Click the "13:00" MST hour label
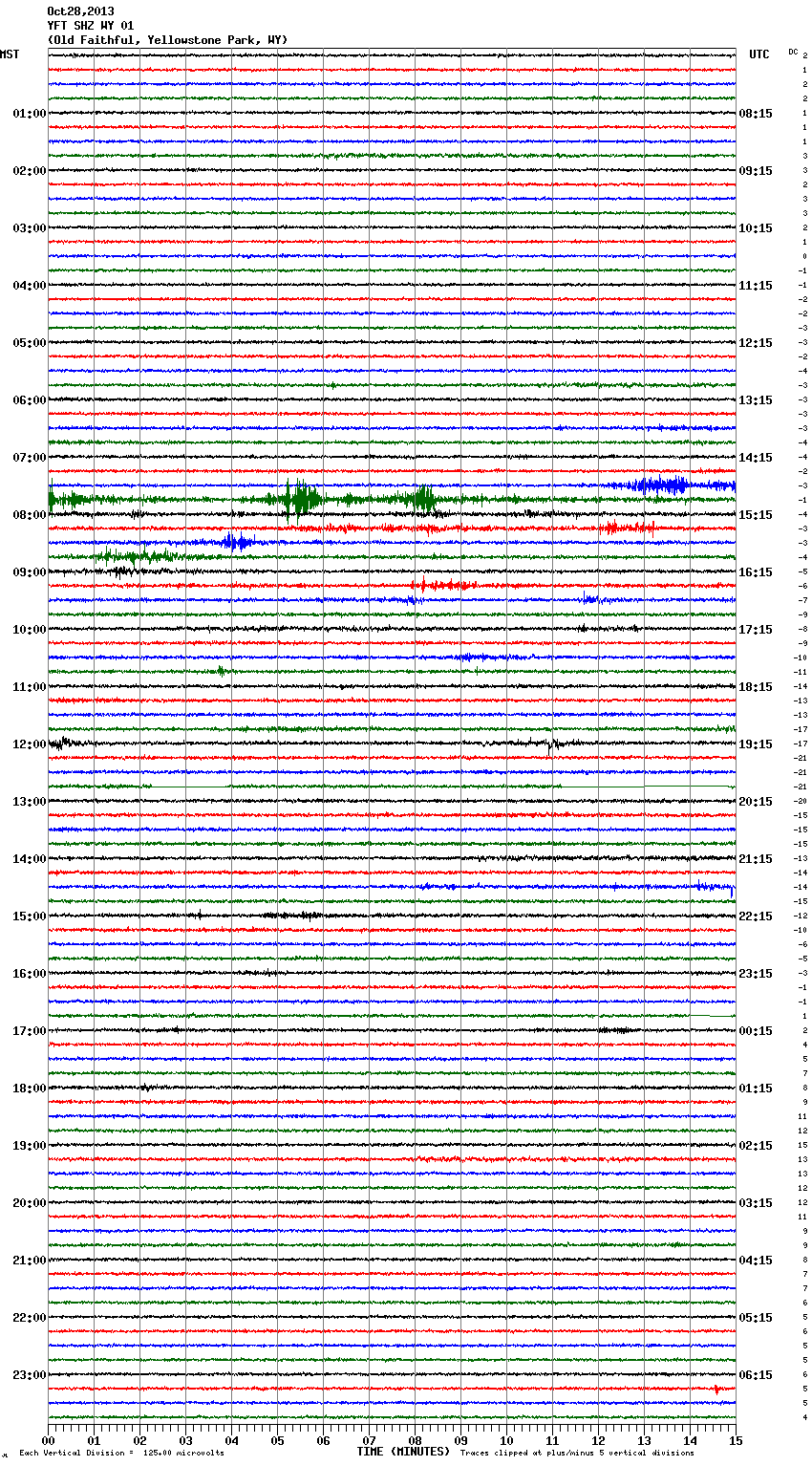Viewport: 812px width, 1466px height. tap(30, 802)
